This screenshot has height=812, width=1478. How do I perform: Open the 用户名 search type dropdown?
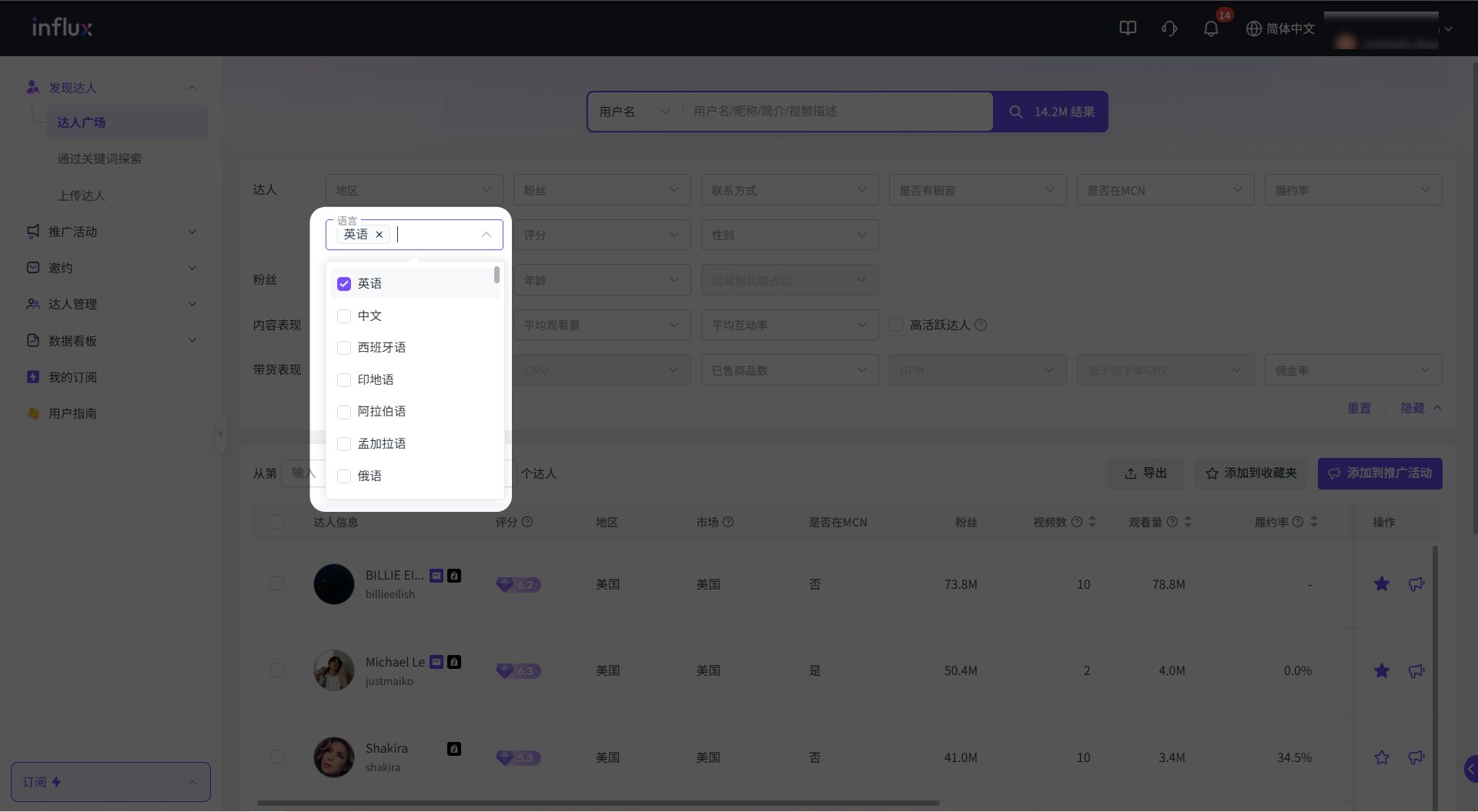634,112
